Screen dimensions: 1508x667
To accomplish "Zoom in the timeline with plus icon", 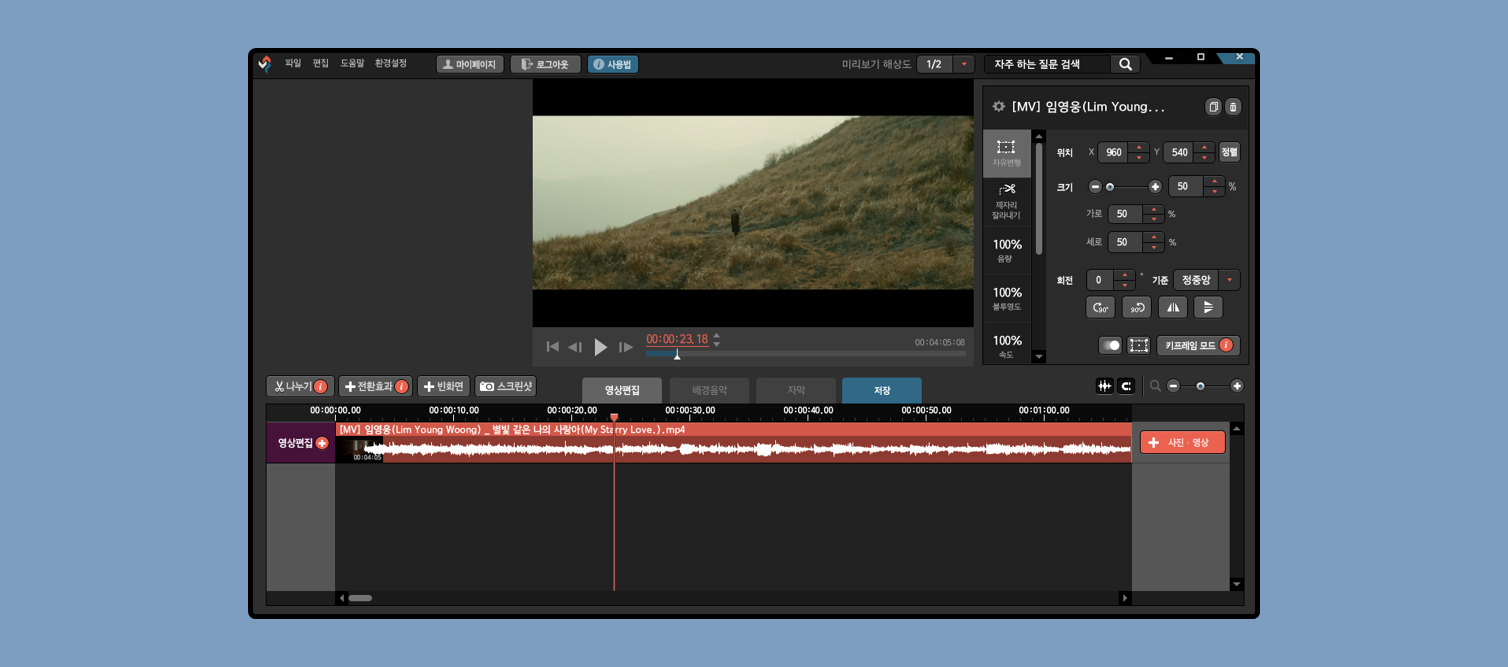I will pyautogui.click(x=1237, y=386).
